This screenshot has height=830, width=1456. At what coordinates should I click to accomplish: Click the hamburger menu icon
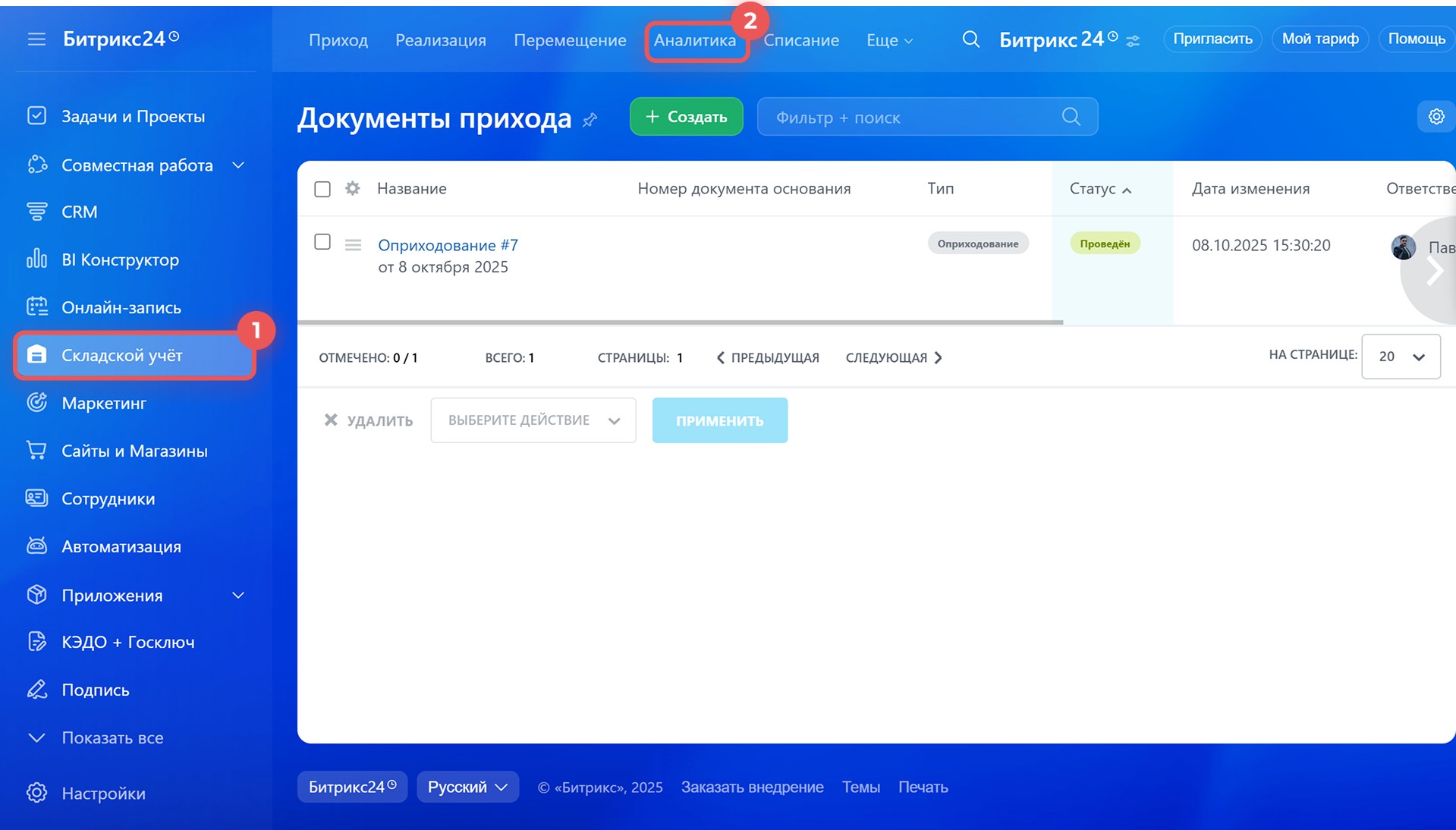36,39
